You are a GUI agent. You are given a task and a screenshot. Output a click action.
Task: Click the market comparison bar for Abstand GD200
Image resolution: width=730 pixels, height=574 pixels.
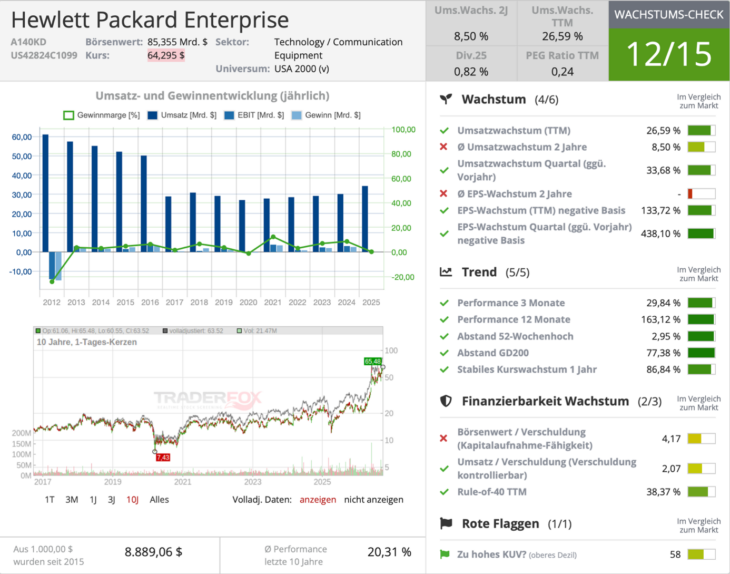(701, 353)
